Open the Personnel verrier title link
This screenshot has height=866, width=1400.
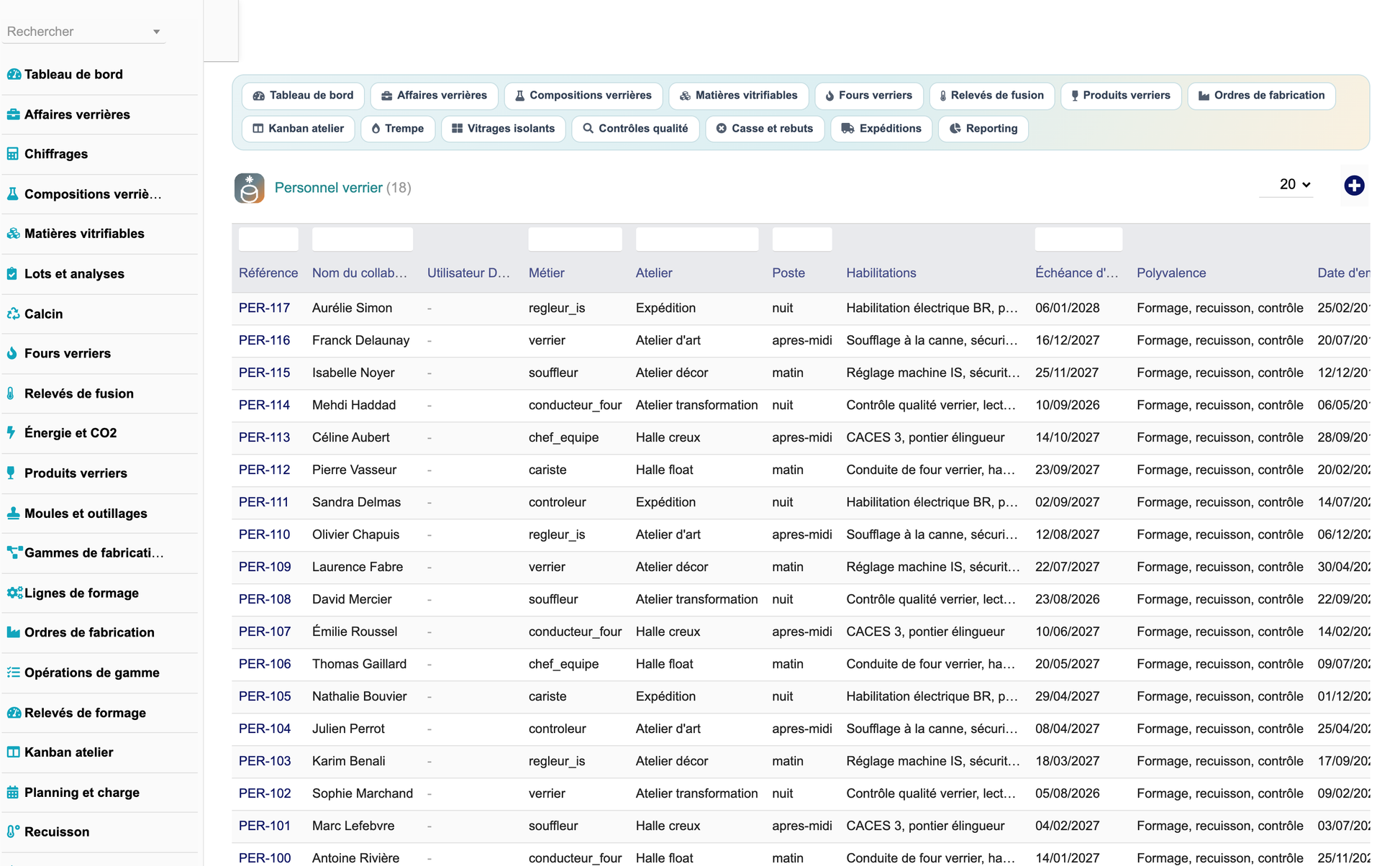pos(329,188)
